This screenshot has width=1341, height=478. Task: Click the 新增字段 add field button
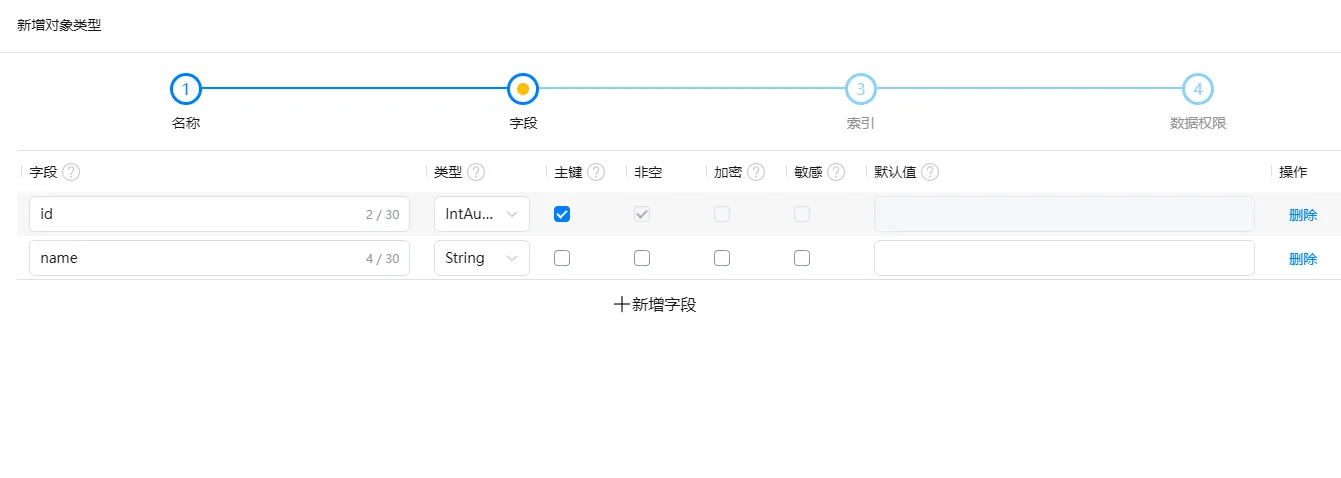pos(655,305)
